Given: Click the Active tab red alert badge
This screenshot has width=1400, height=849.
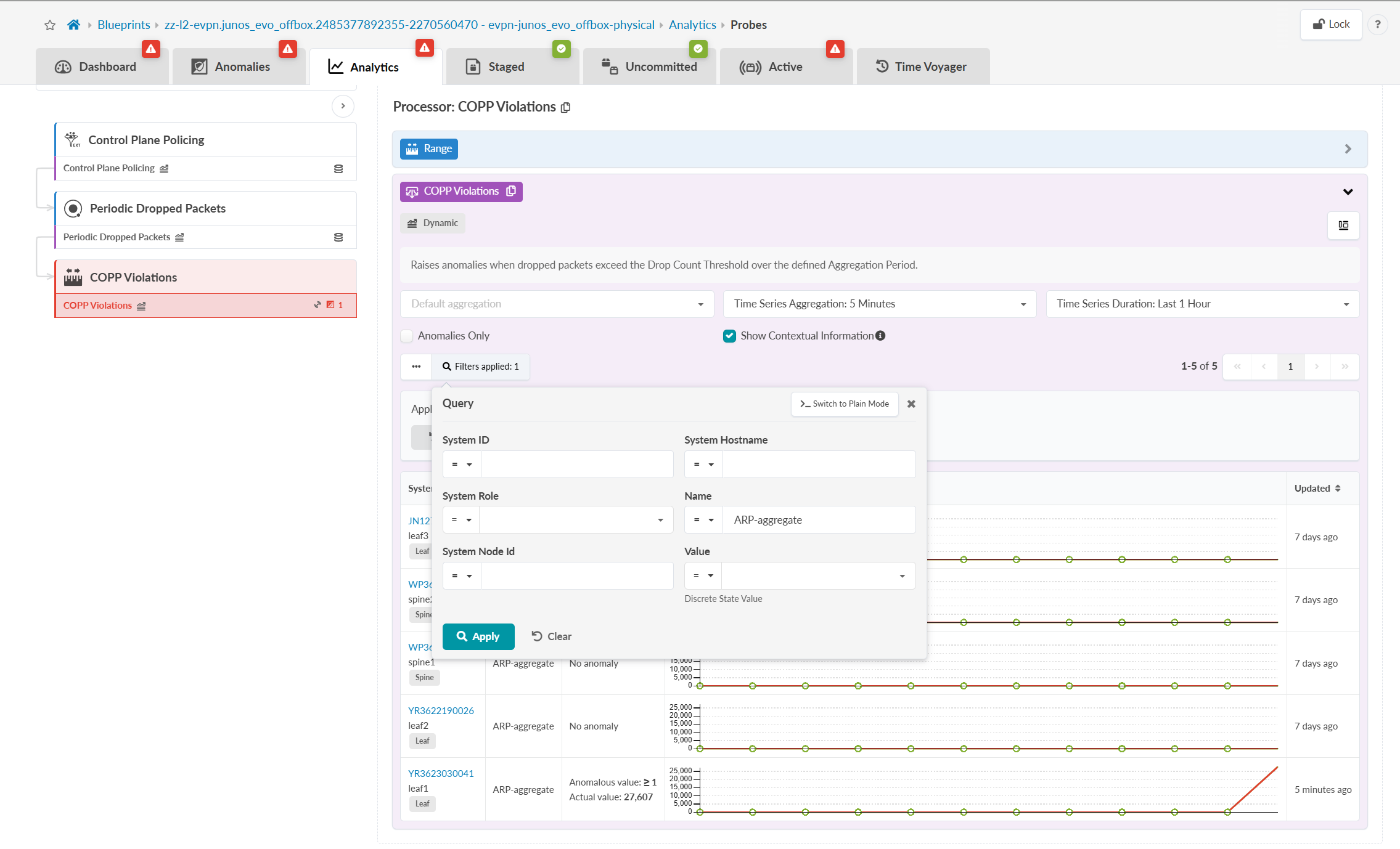Looking at the screenshot, I should pos(835,49).
